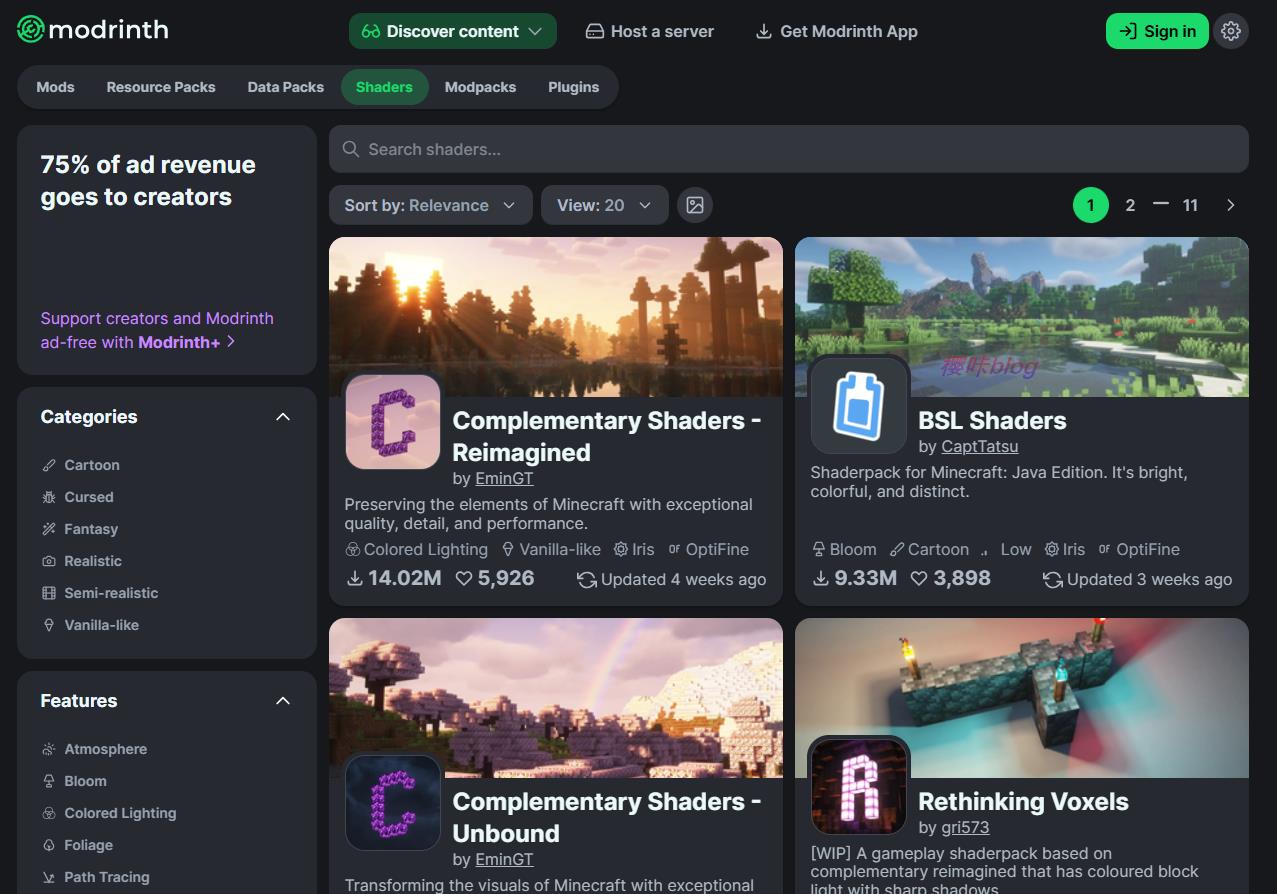This screenshot has height=894, width=1277.
Task: Click the Complementary Shaders Reimagined project icon
Action: [x=393, y=422]
